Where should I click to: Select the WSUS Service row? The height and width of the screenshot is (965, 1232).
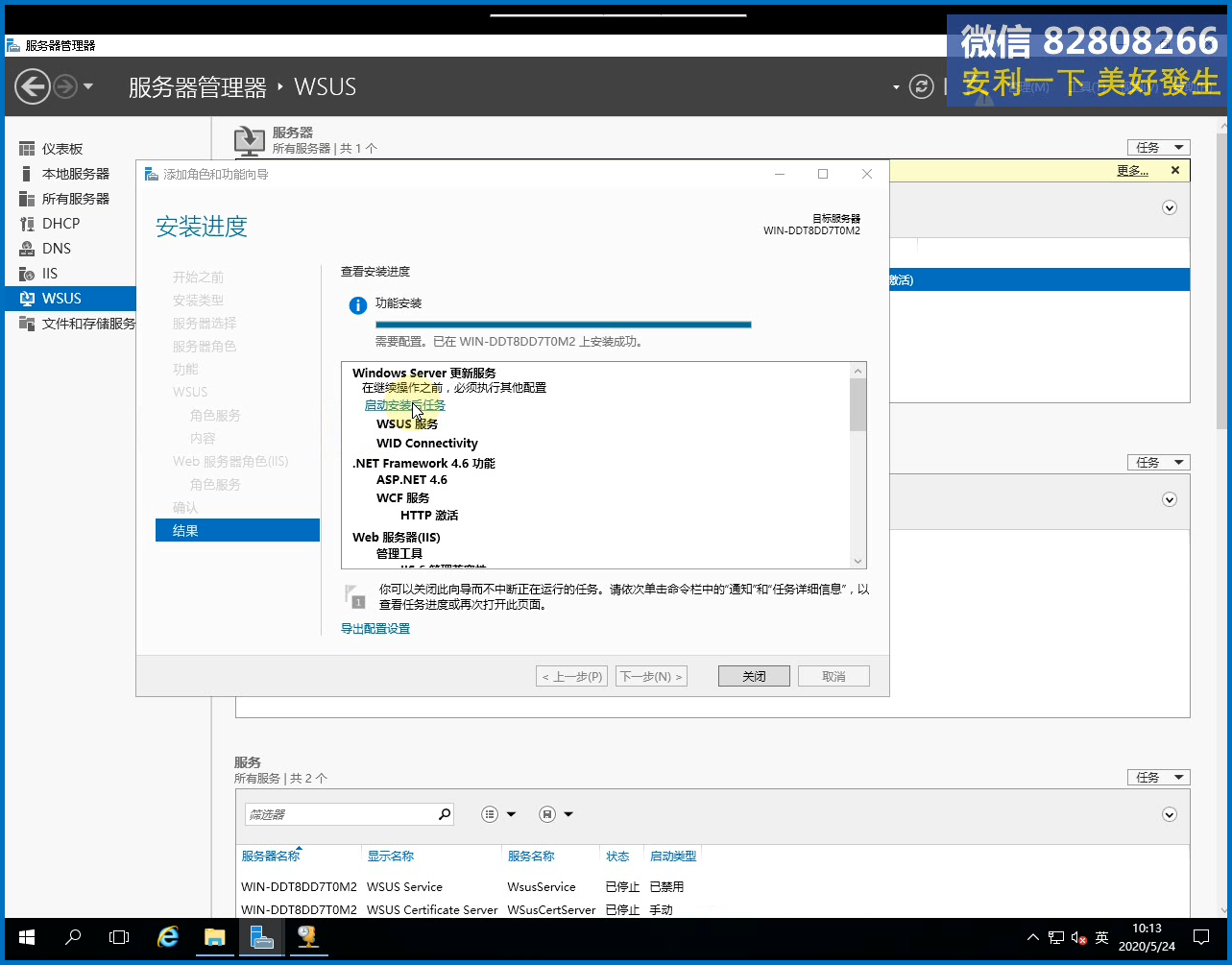712,886
